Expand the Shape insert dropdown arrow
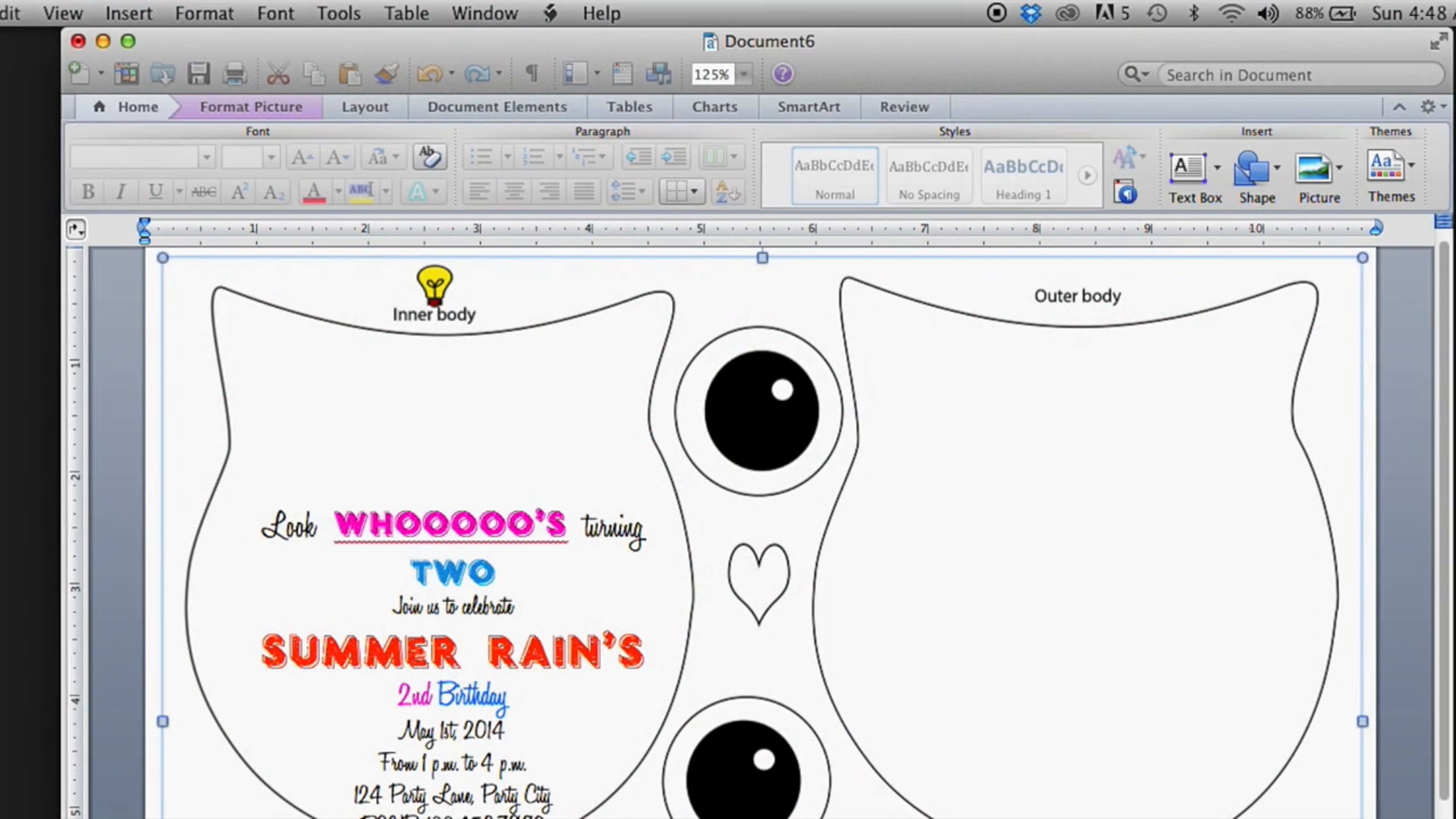Image resolution: width=1456 pixels, height=819 pixels. [x=1277, y=167]
